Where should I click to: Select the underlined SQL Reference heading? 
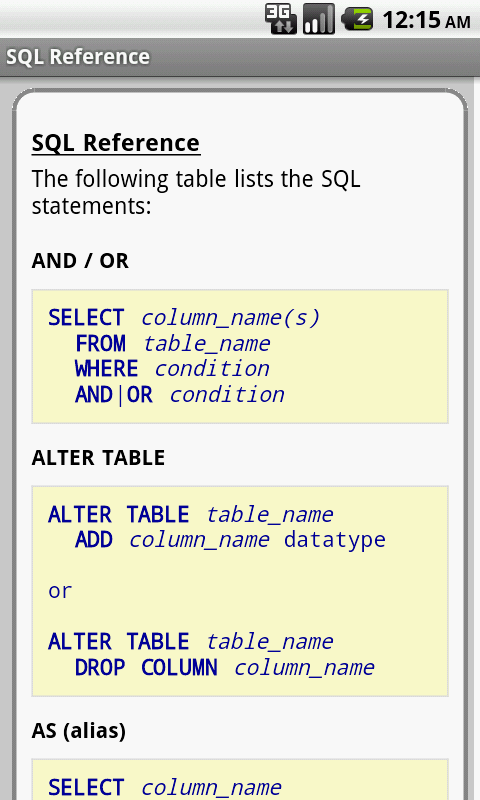point(116,143)
